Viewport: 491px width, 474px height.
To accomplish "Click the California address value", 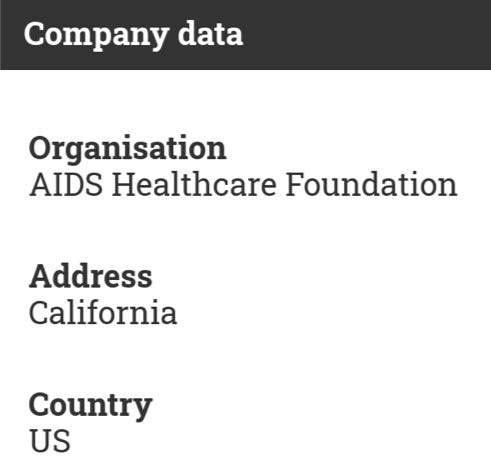I will 103,312.
